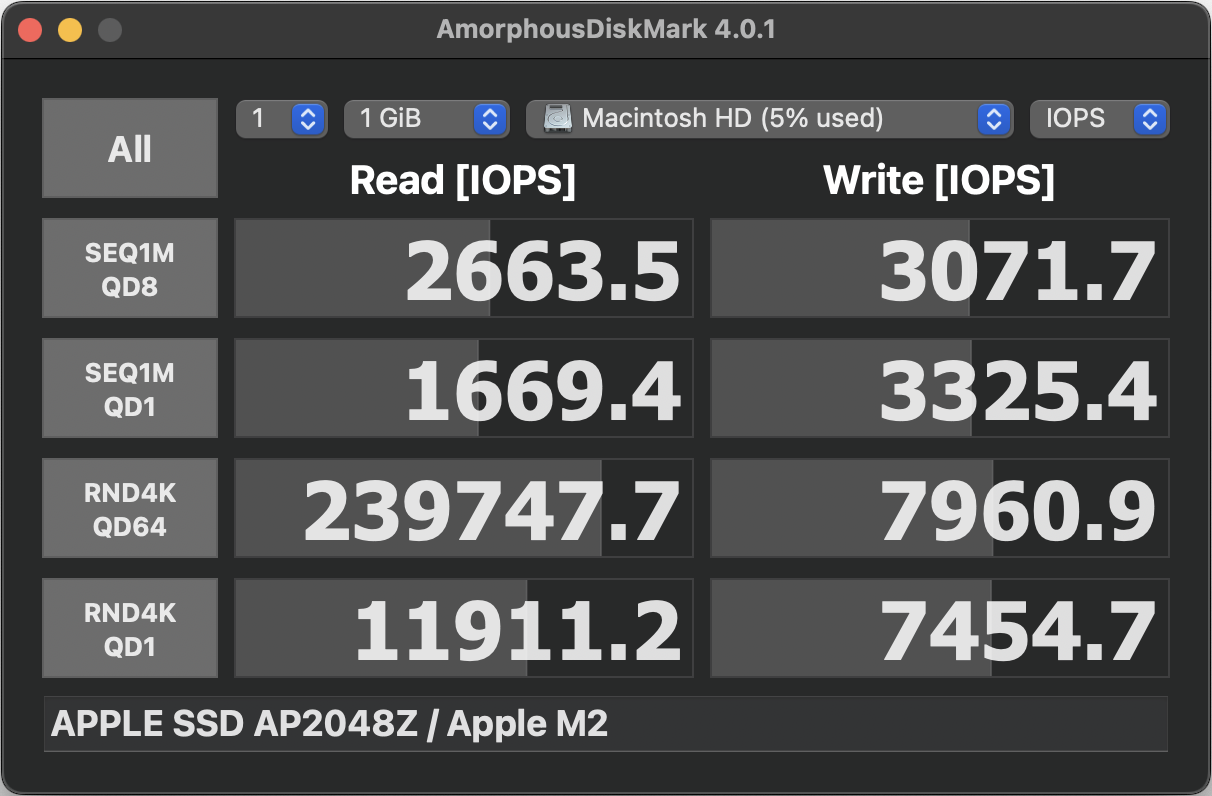Image resolution: width=1212 pixels, height=796 pixels.
Task: Run the RND4K QD64 benchmark
Action: [x=130, y=508]
